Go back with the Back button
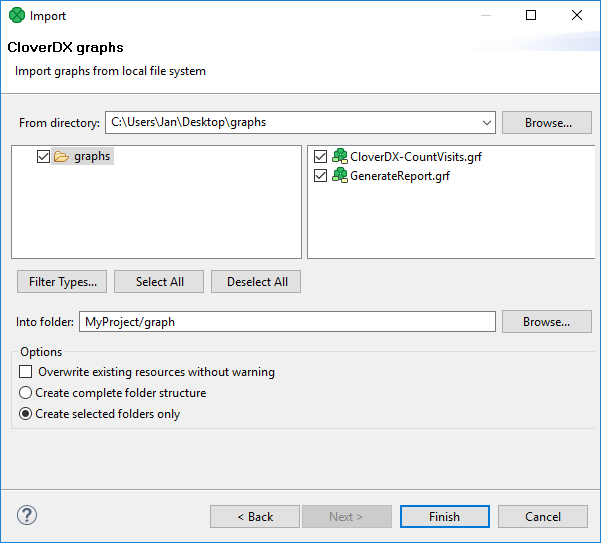Screen dimensions: 601x543 [x=254, y=517]
